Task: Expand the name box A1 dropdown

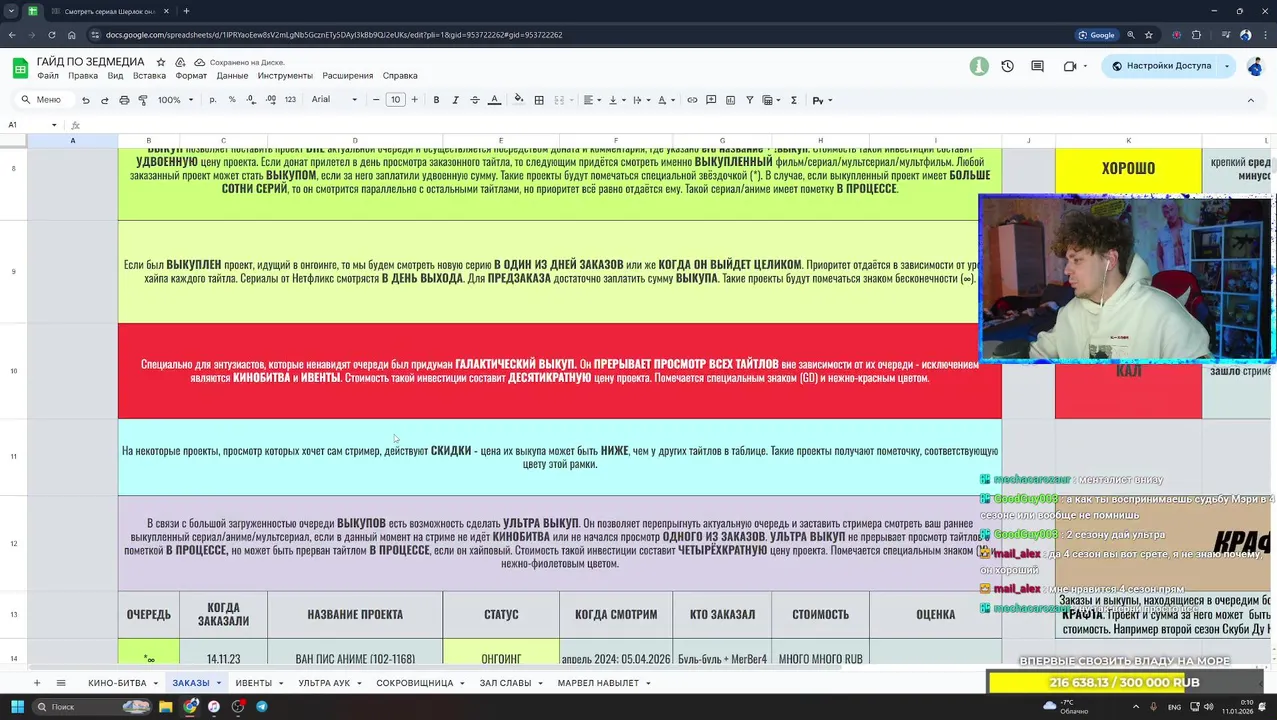Action: (54, 125)
